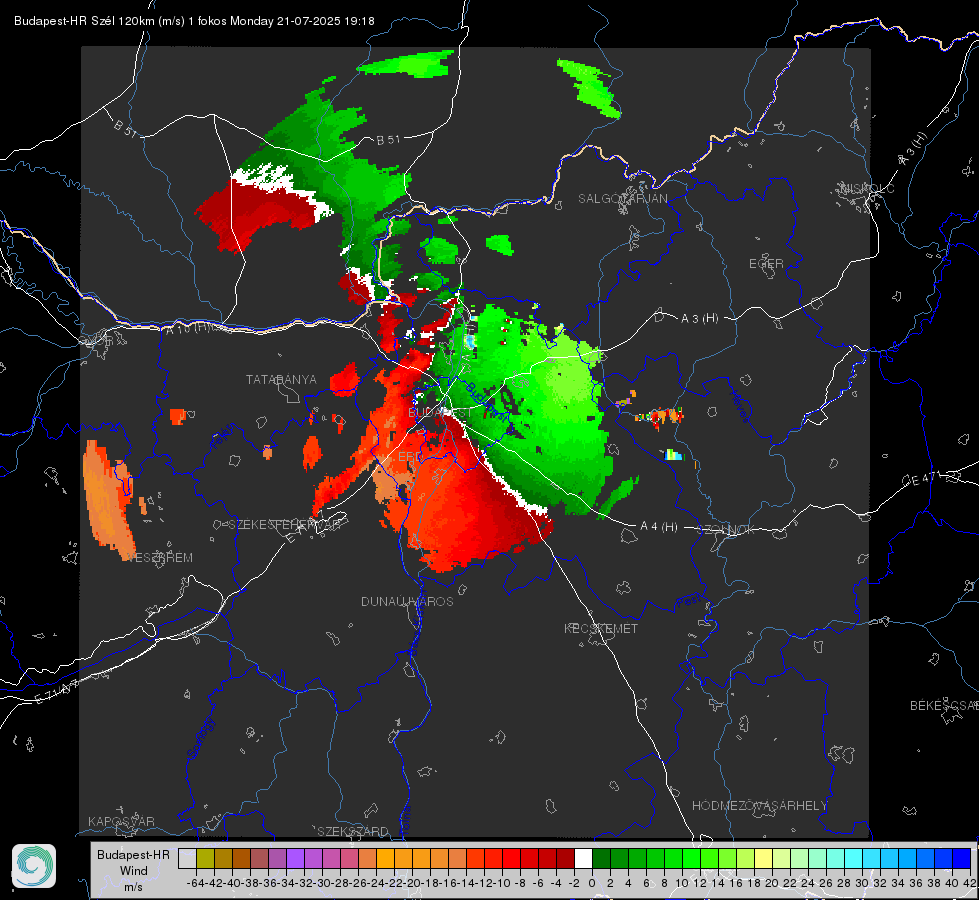This screenshot has height=900, width=979.
Task: Click the MISKOLC city label
Action: 867,188
